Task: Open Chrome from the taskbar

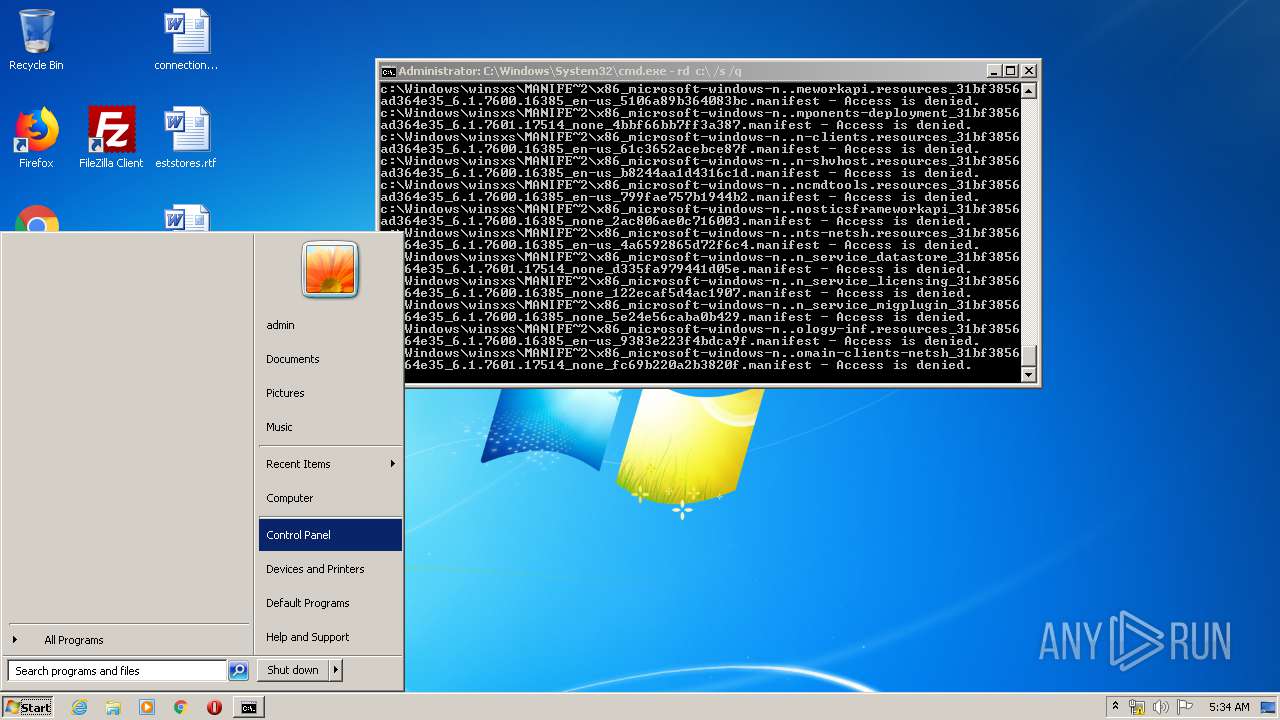Action: click(x=180, y=707)
